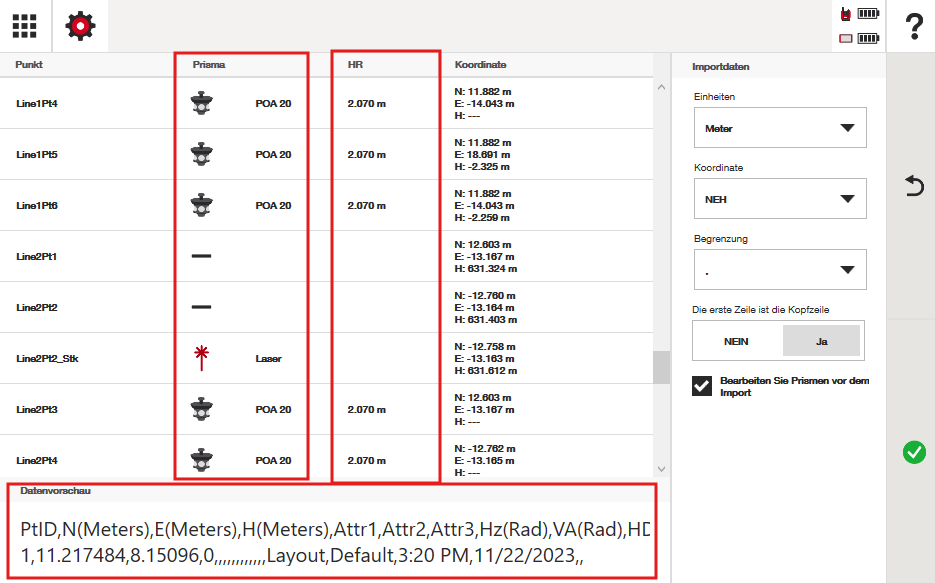Confirm import with green checkmark
This screenshot has width=935, height=583.
click(913, 453)
